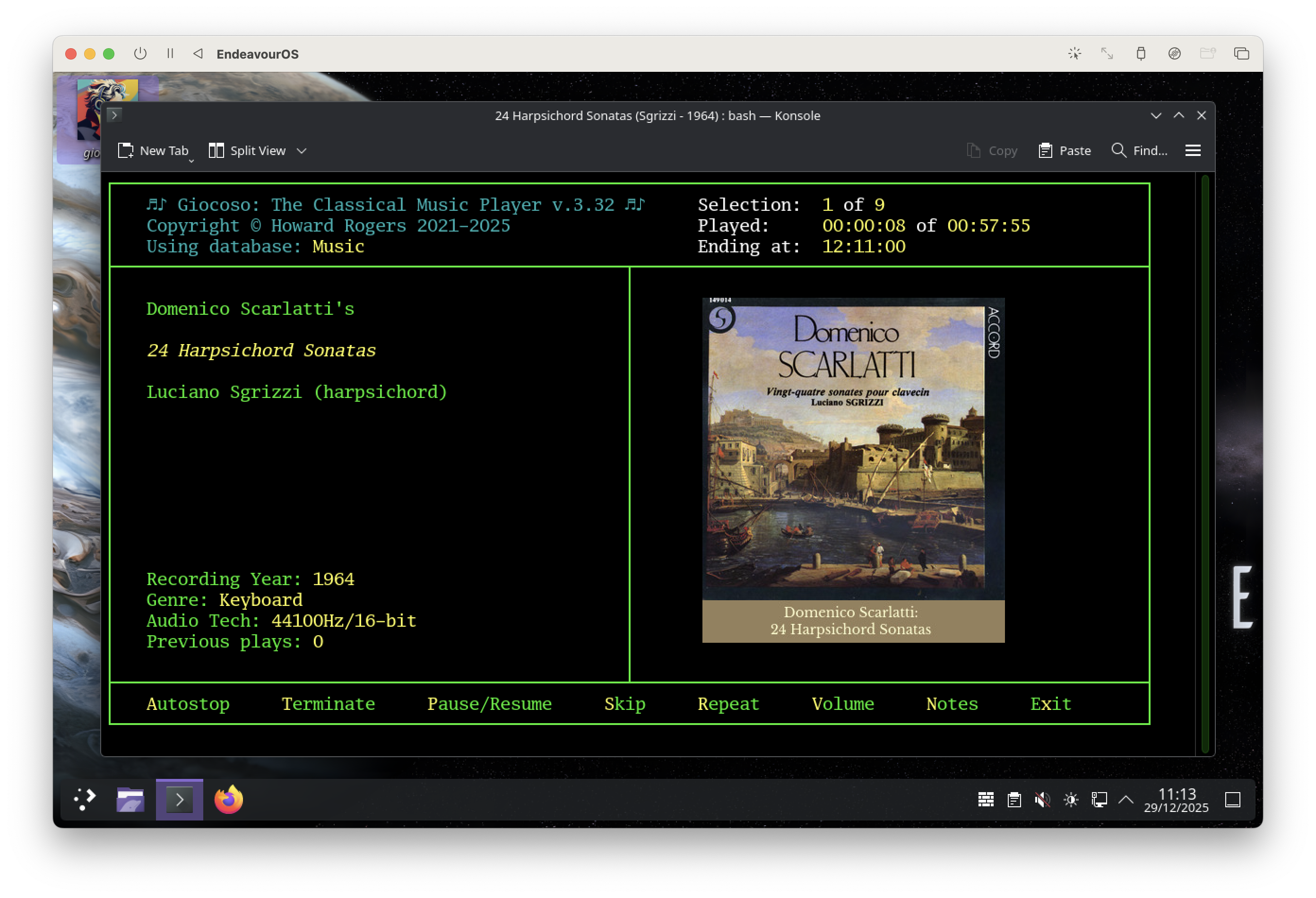
Task: Pause the virtual machine with the pause button
Action: pos(169,54)
